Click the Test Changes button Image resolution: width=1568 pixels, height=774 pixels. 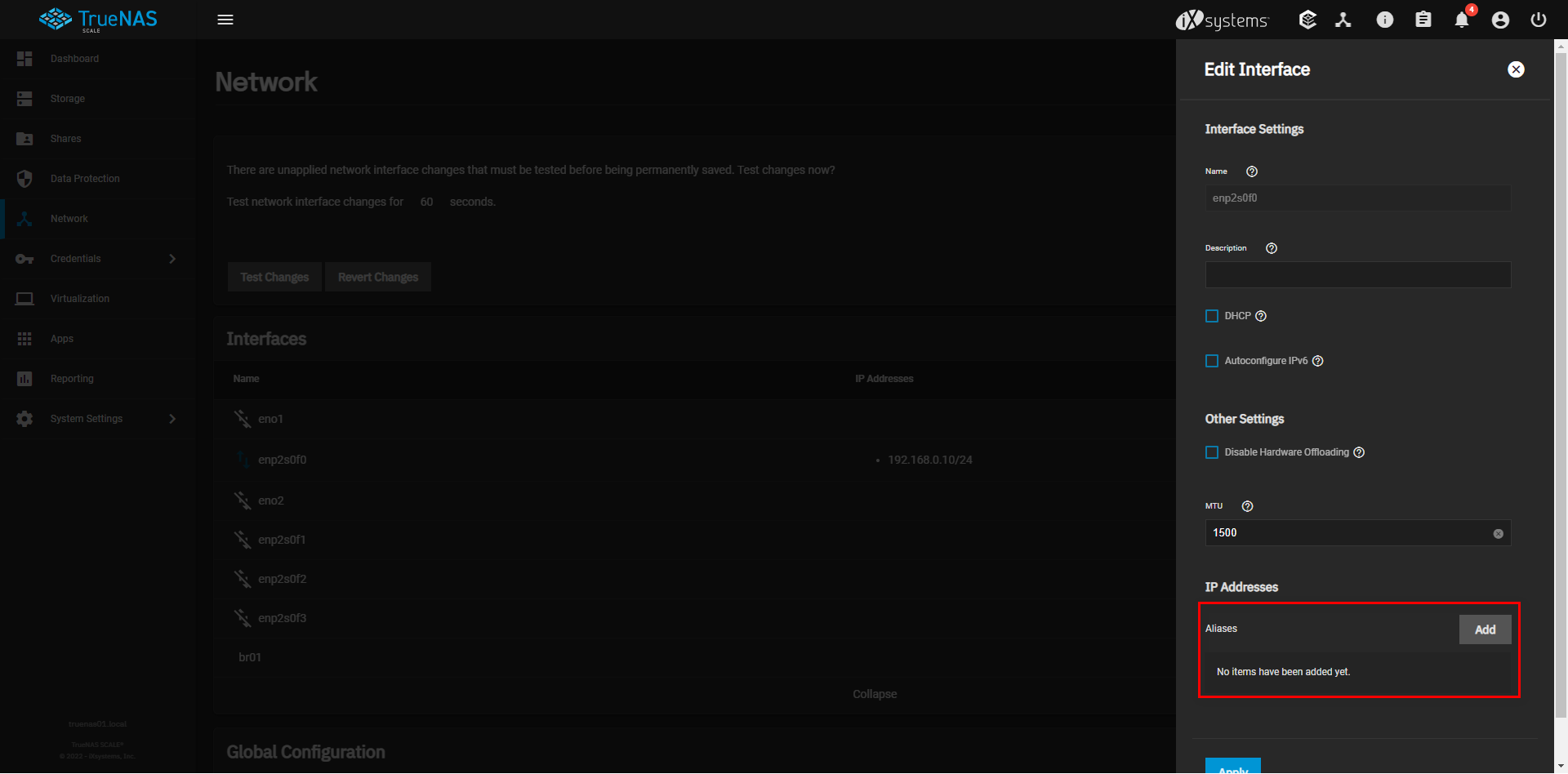274,278
